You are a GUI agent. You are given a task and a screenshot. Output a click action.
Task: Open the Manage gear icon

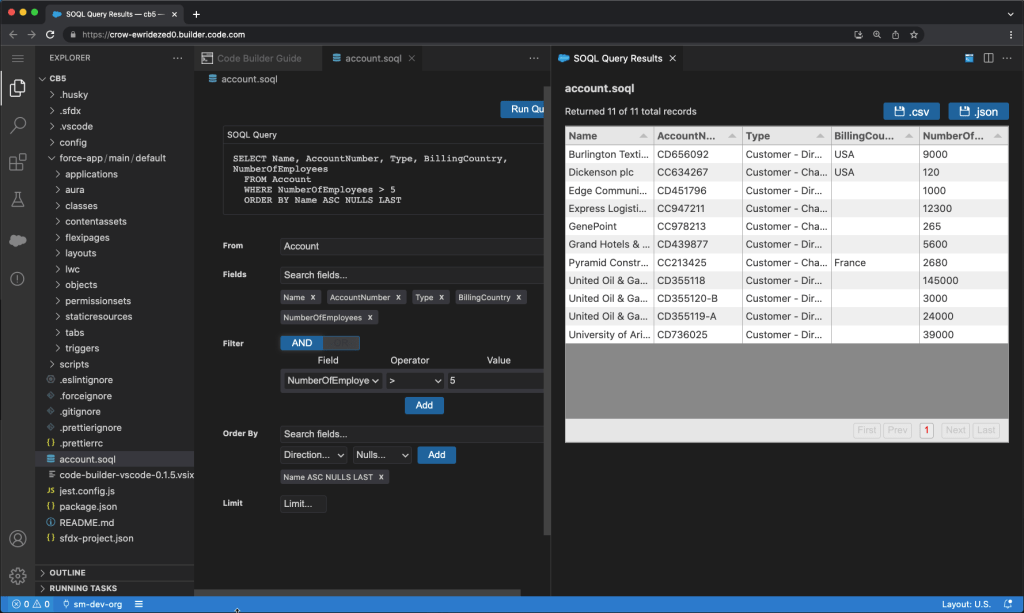15,575
